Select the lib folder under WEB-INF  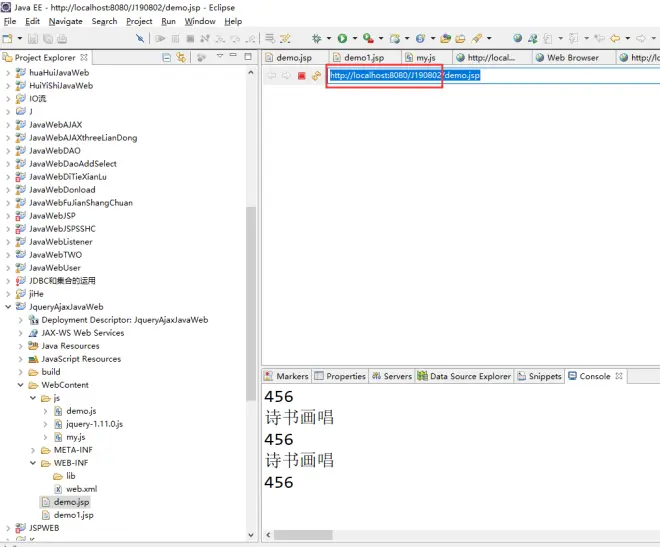[x=71, y=476]
